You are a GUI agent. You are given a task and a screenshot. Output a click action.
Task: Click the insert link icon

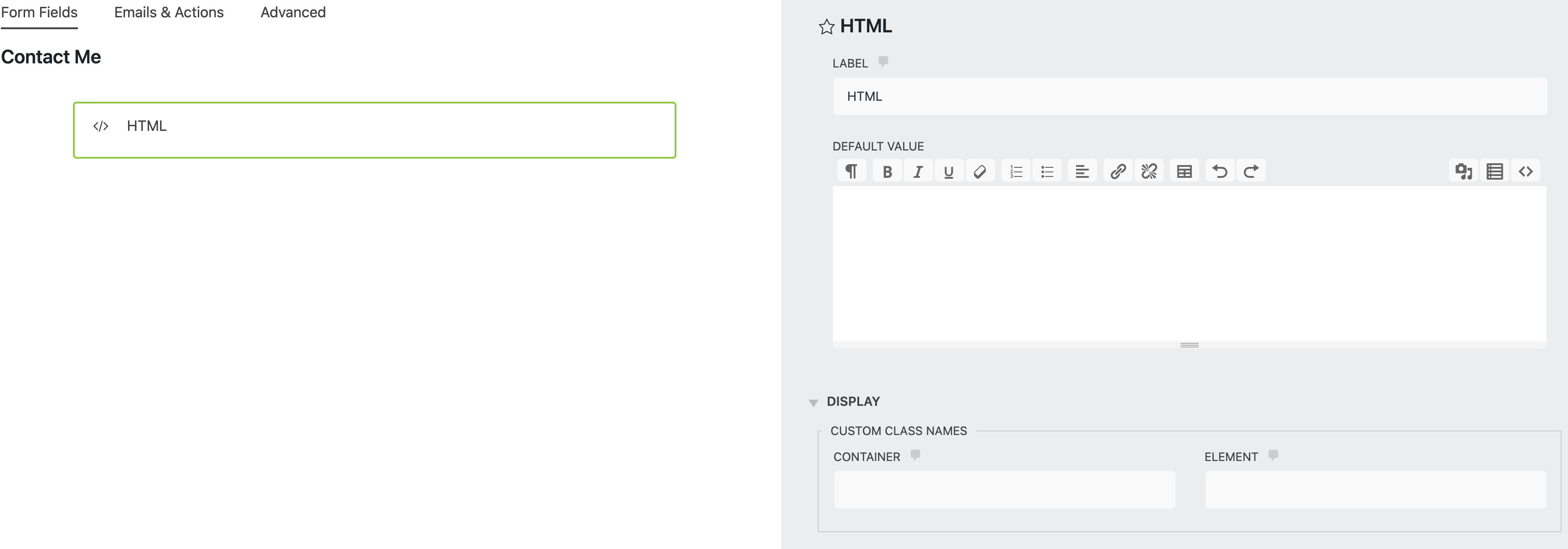[1118, 171]
